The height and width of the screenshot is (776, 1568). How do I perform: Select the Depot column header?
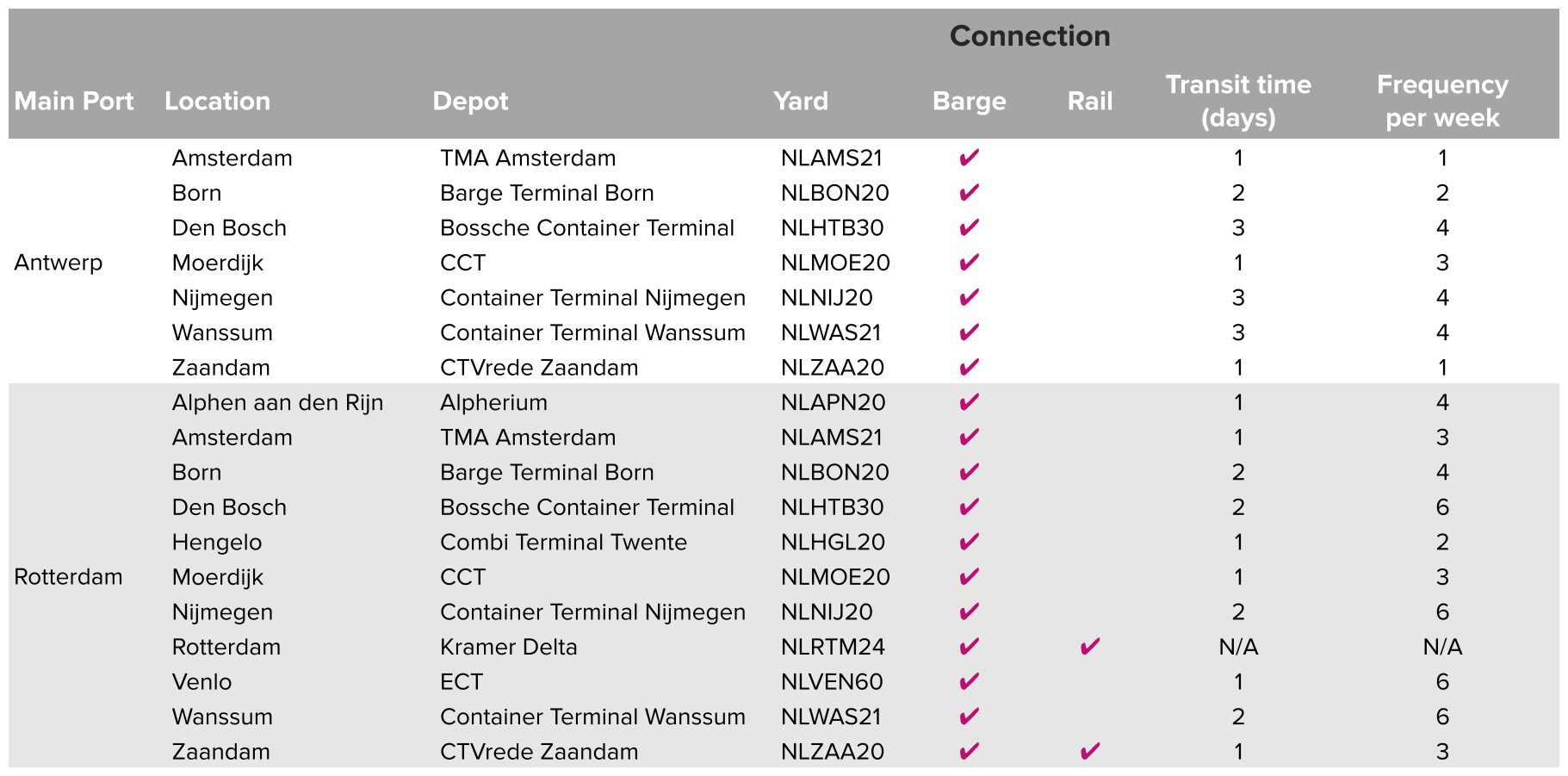pos(470,101)
